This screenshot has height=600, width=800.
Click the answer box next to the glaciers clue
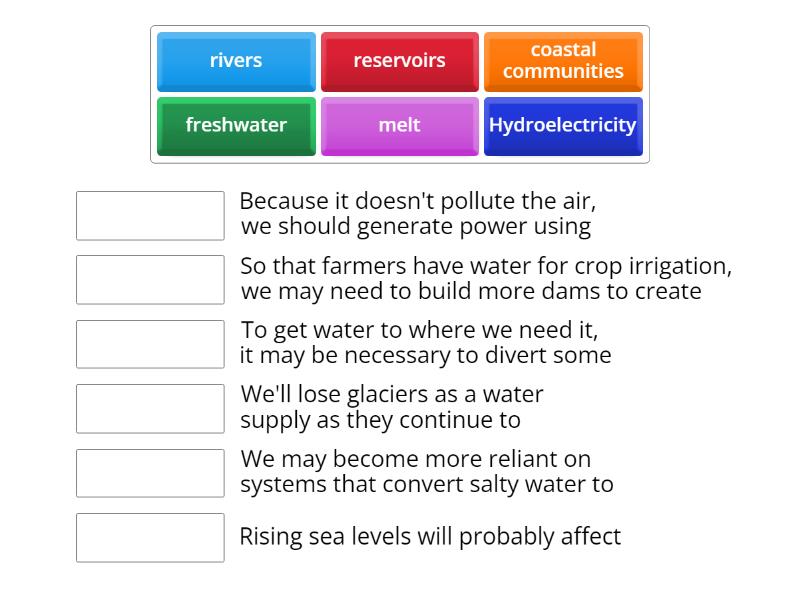(x=149, y=408)
